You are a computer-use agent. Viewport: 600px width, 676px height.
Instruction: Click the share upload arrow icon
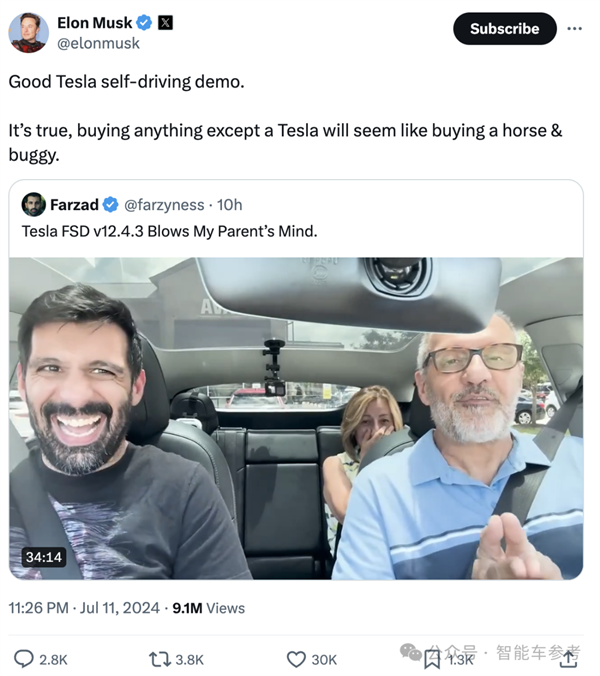(568, 657)
